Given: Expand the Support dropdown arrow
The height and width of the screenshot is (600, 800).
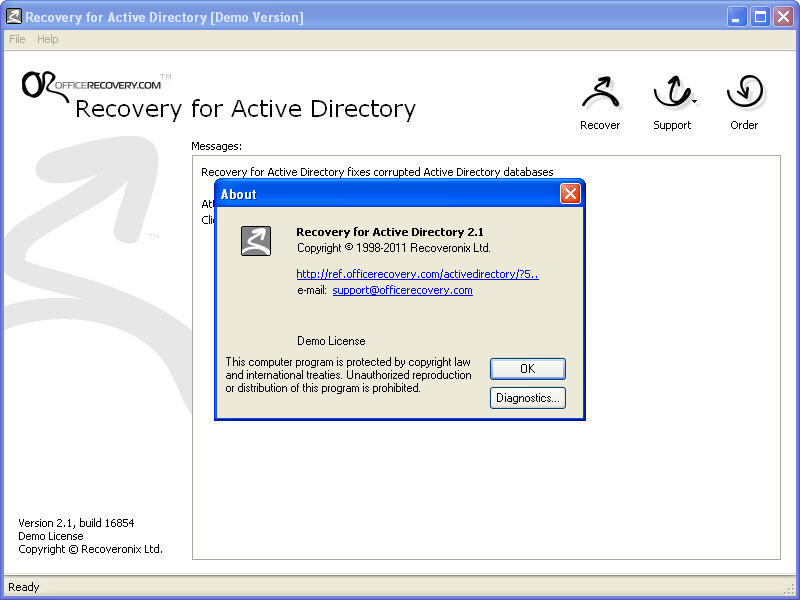Looking at the screenshot, I should pyautogui.click(x=695, y=102).
